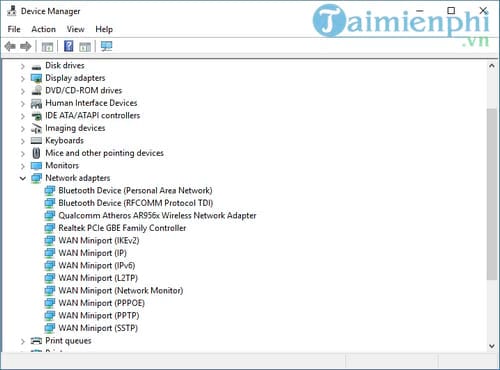This screenshot has height=370, width=500.
Task: Expand the Keyboards node
Action: pos(23,141)
